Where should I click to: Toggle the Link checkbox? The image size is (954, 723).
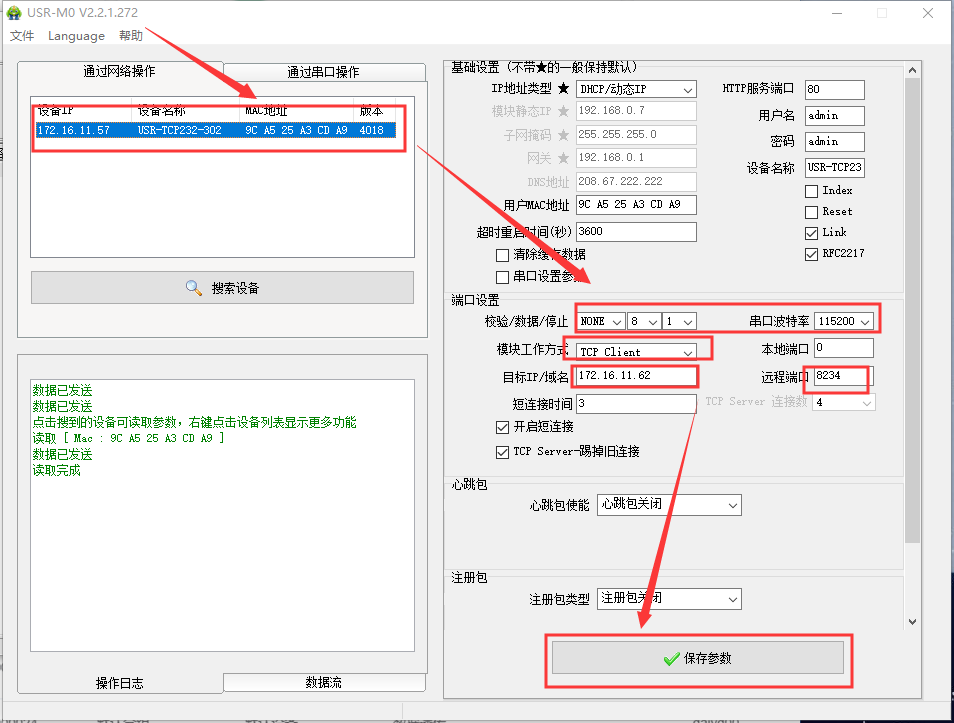click(x=812, y=232)
